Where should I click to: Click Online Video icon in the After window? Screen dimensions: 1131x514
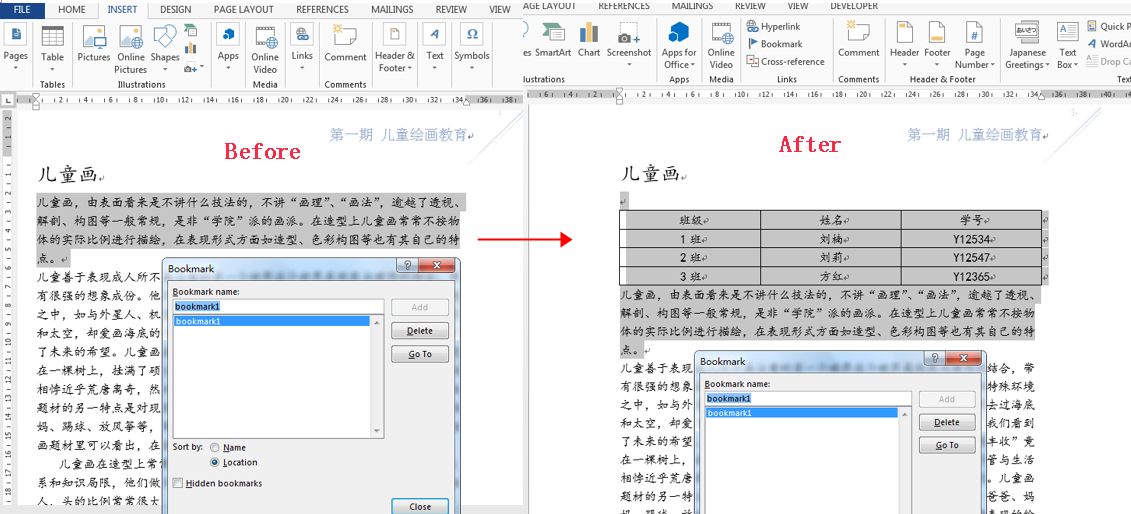tap(721, 33)
